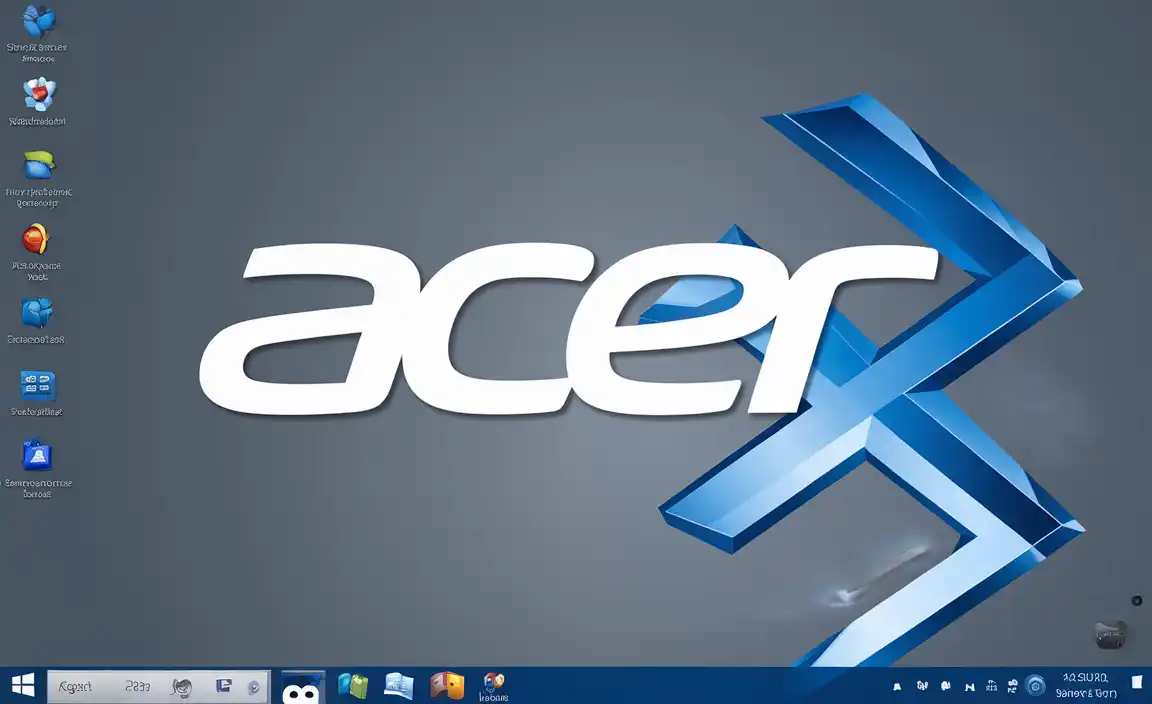Select the white flower desktop icon with red center
The image size is (1152, 704).
(39, 94)
